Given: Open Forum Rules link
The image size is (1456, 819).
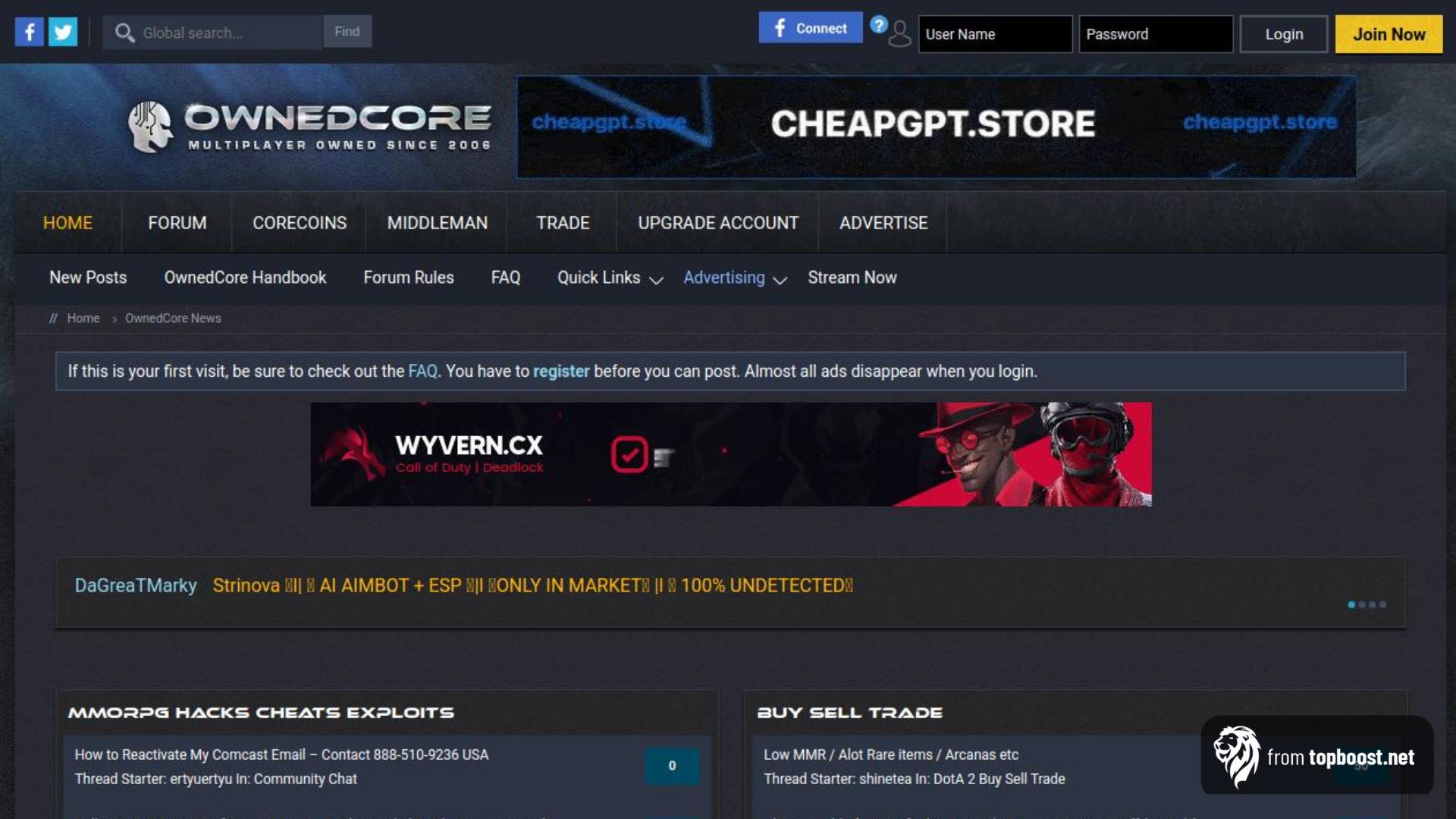Looking at the screenshot, I should pos(408,278).
